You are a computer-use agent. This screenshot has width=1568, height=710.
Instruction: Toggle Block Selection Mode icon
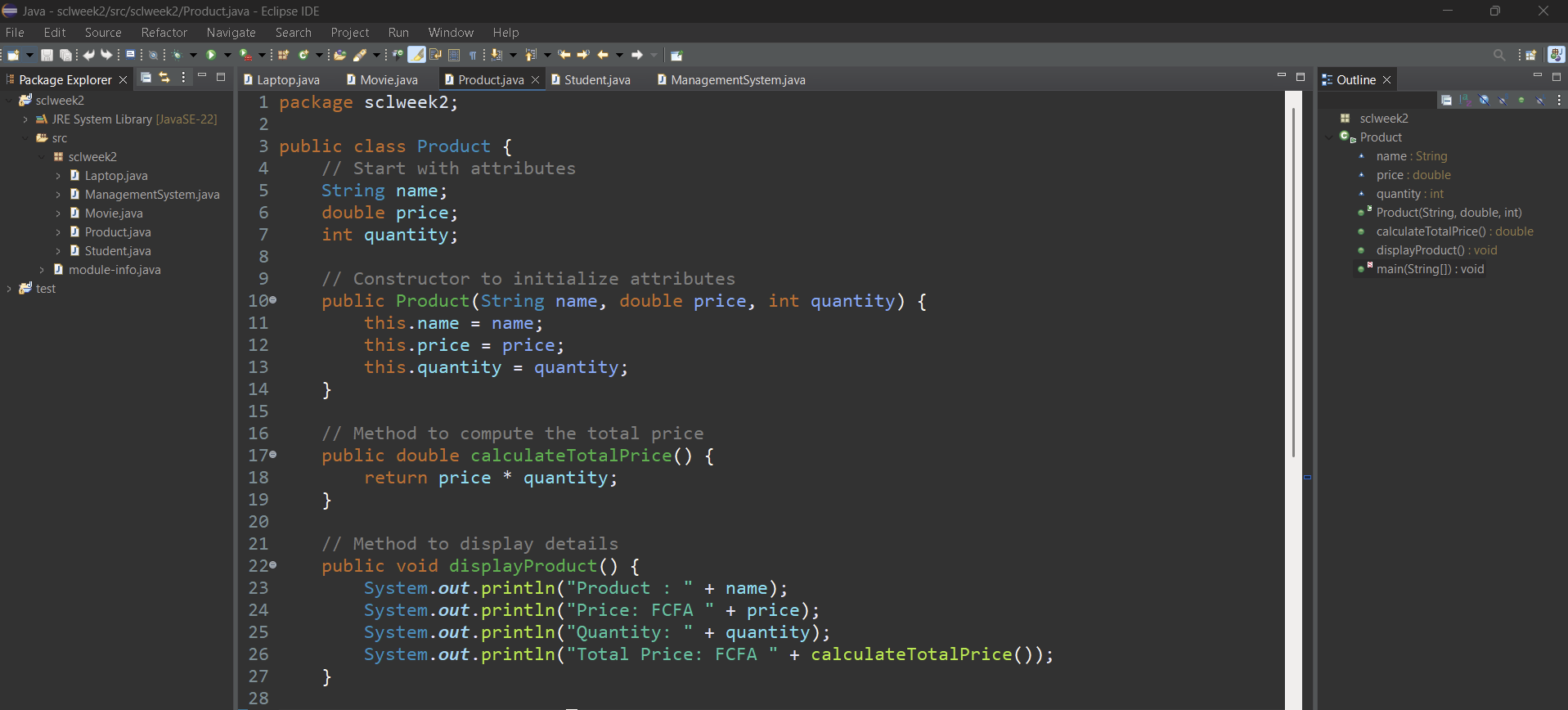454,55
